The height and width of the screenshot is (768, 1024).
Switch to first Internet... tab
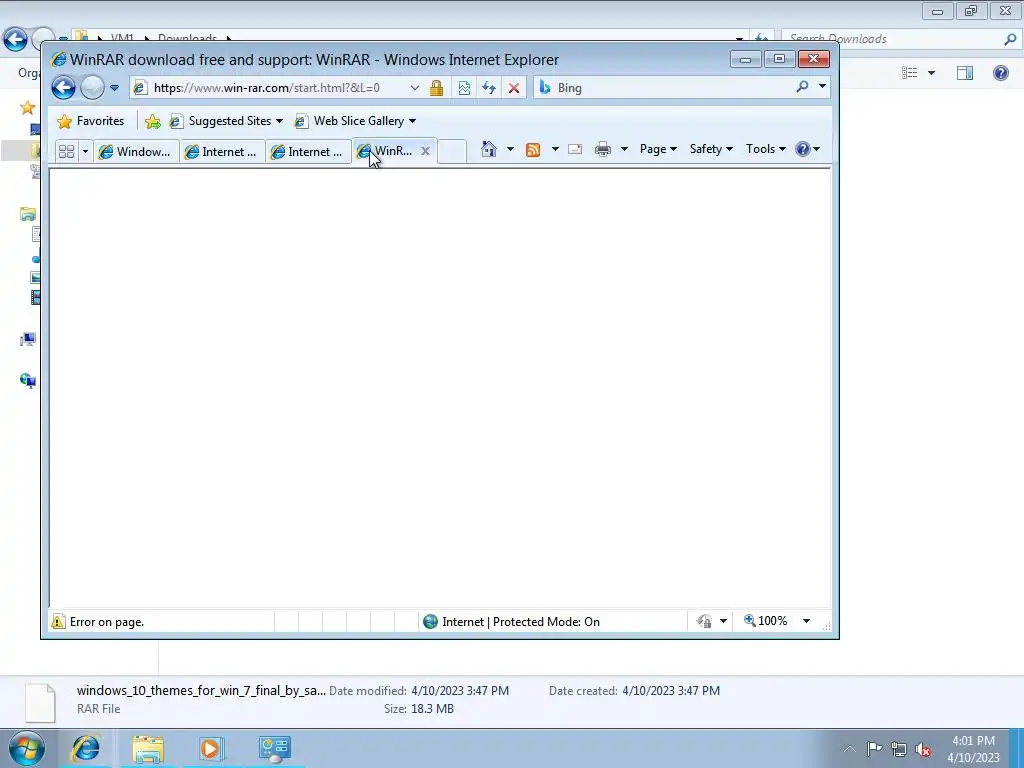[222, 152]
